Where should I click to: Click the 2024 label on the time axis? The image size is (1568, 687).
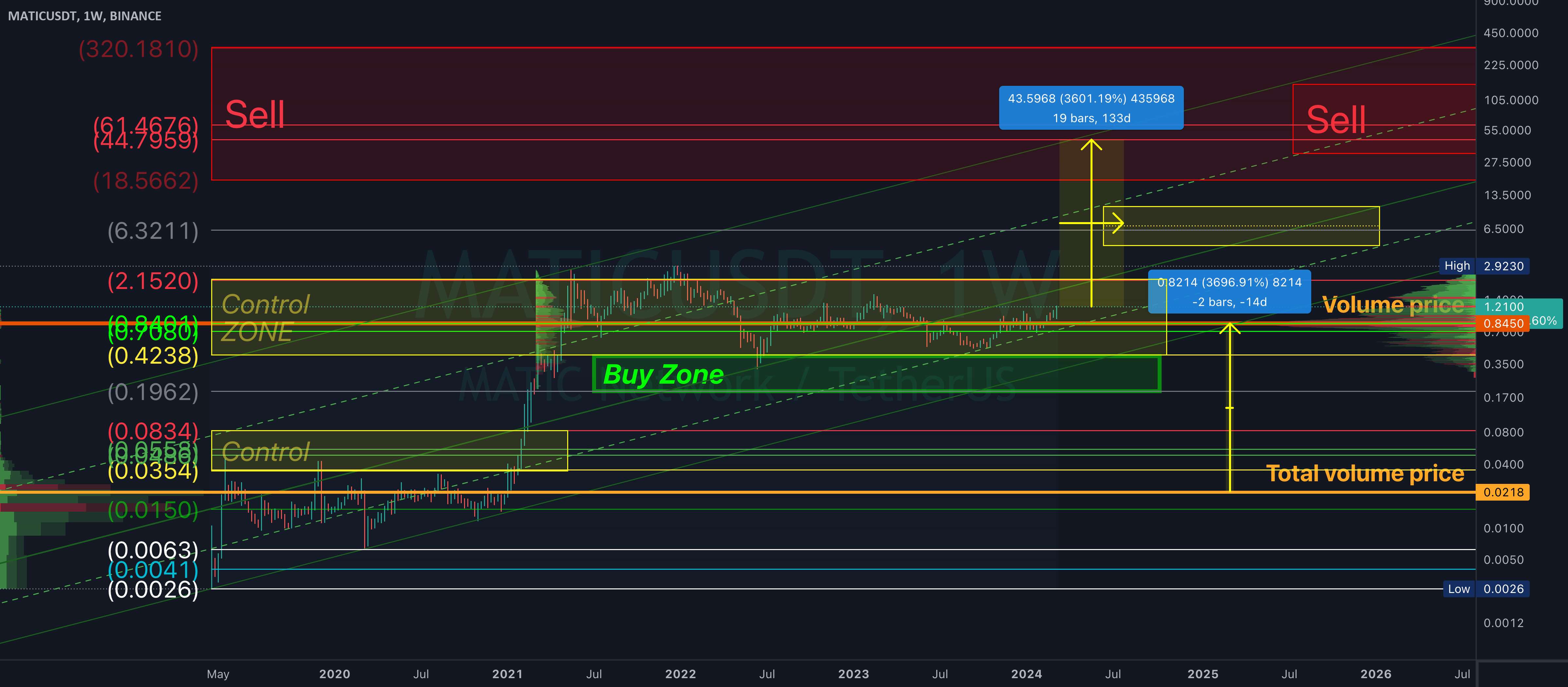[x=1026, y=674]
